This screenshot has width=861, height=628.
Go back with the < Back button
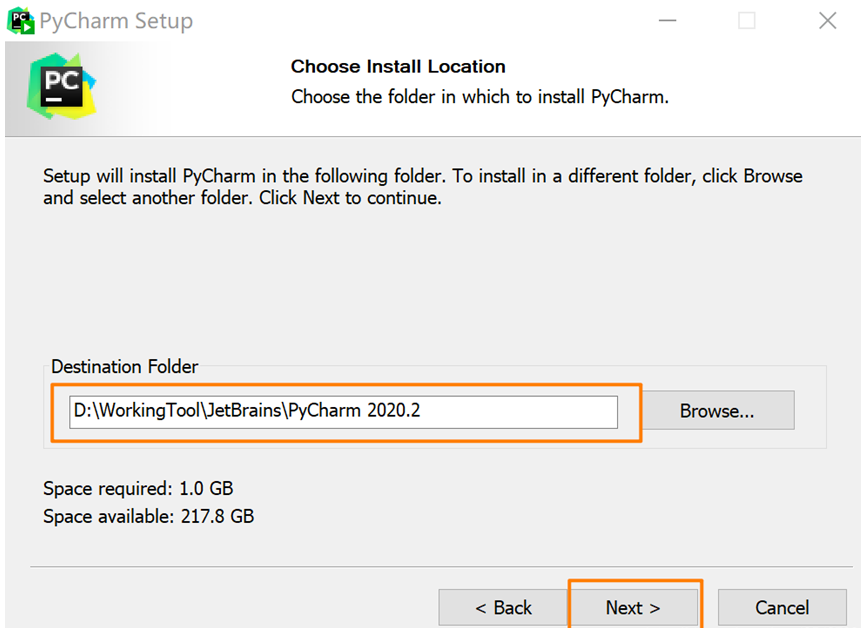(x=503, y=607)
